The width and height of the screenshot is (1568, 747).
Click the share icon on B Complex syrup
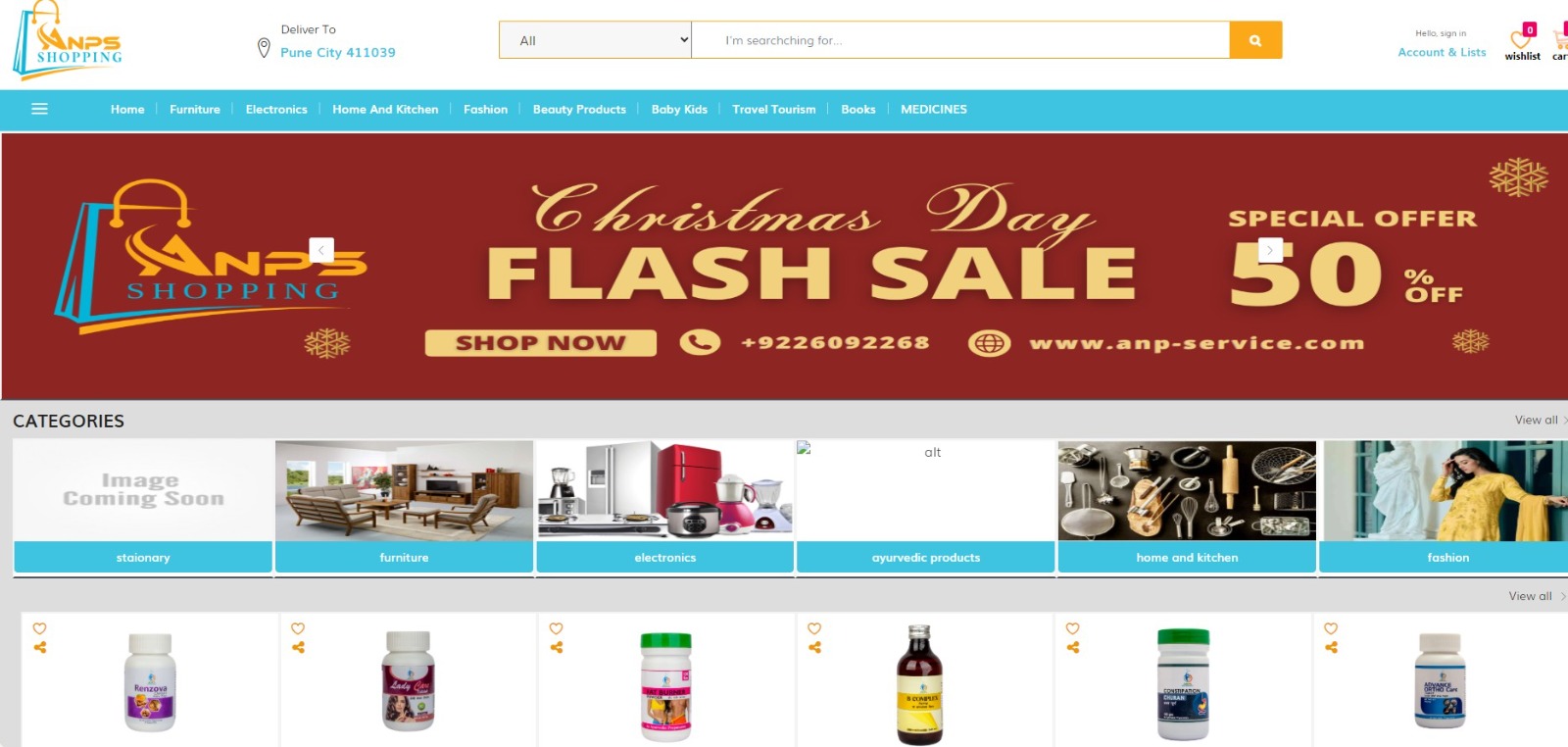(x=814, y=647)
